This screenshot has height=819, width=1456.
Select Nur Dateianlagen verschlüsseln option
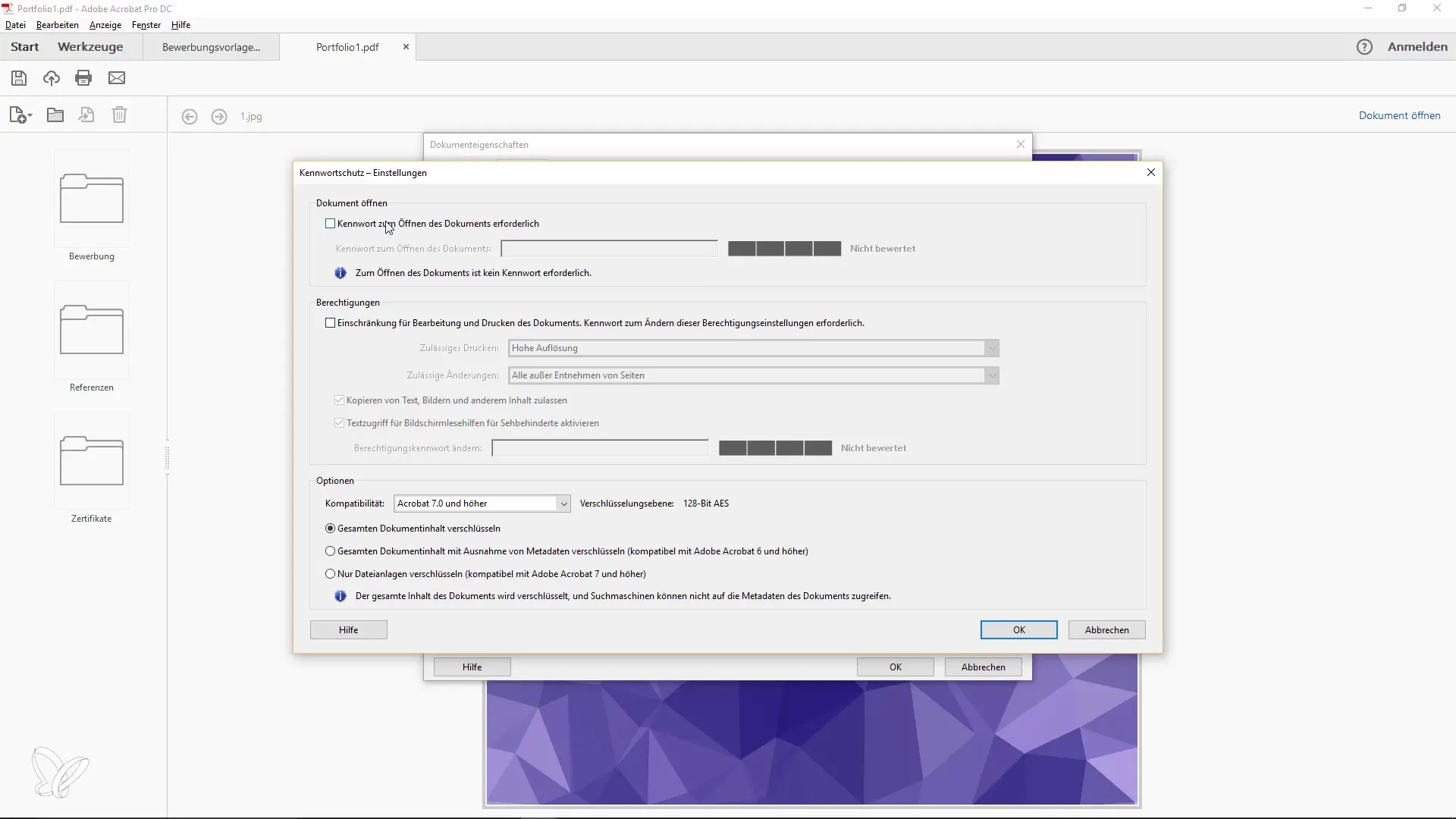(x=330, y=574)
